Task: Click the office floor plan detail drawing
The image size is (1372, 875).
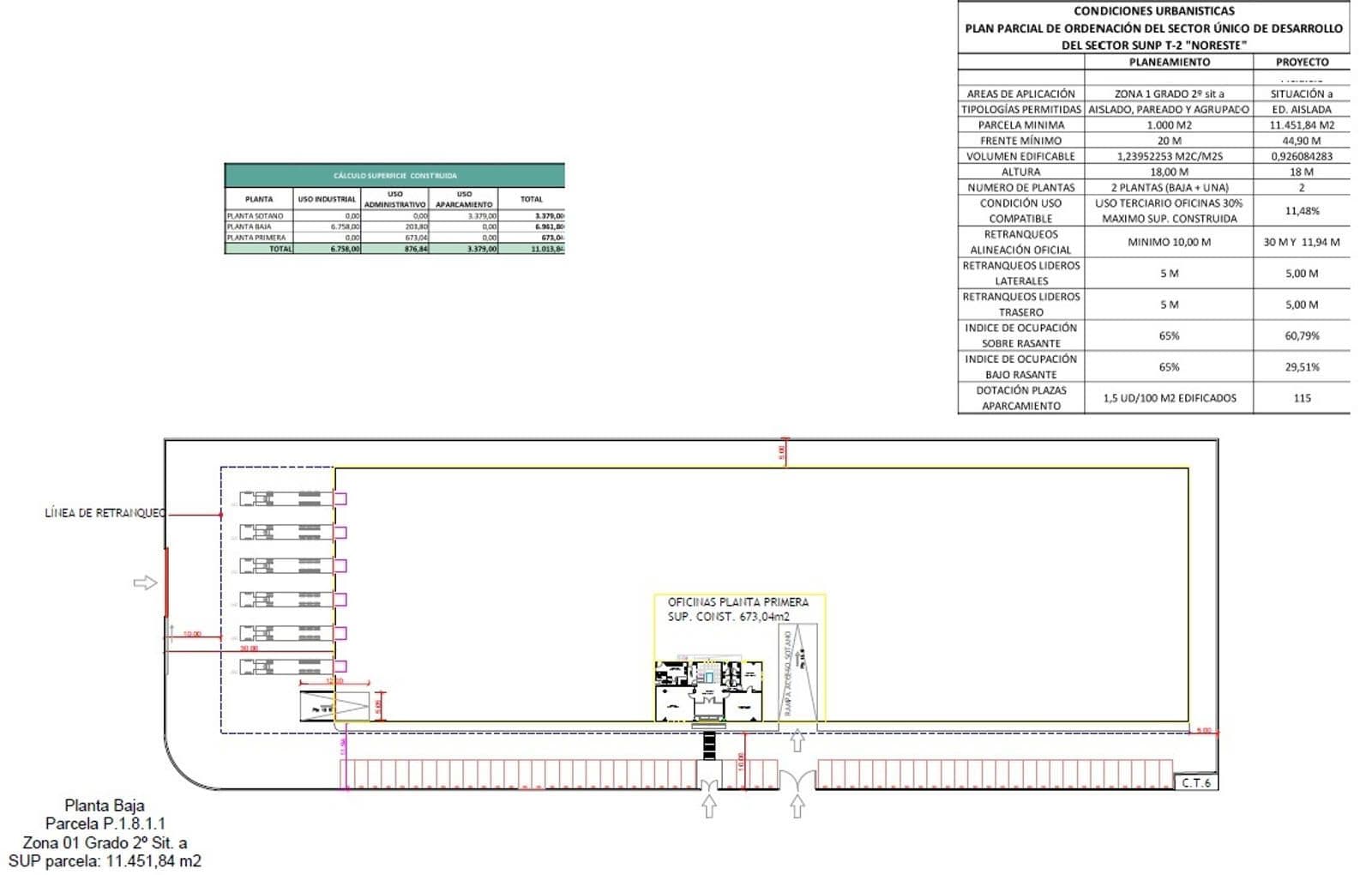Action: coord(709,691)
